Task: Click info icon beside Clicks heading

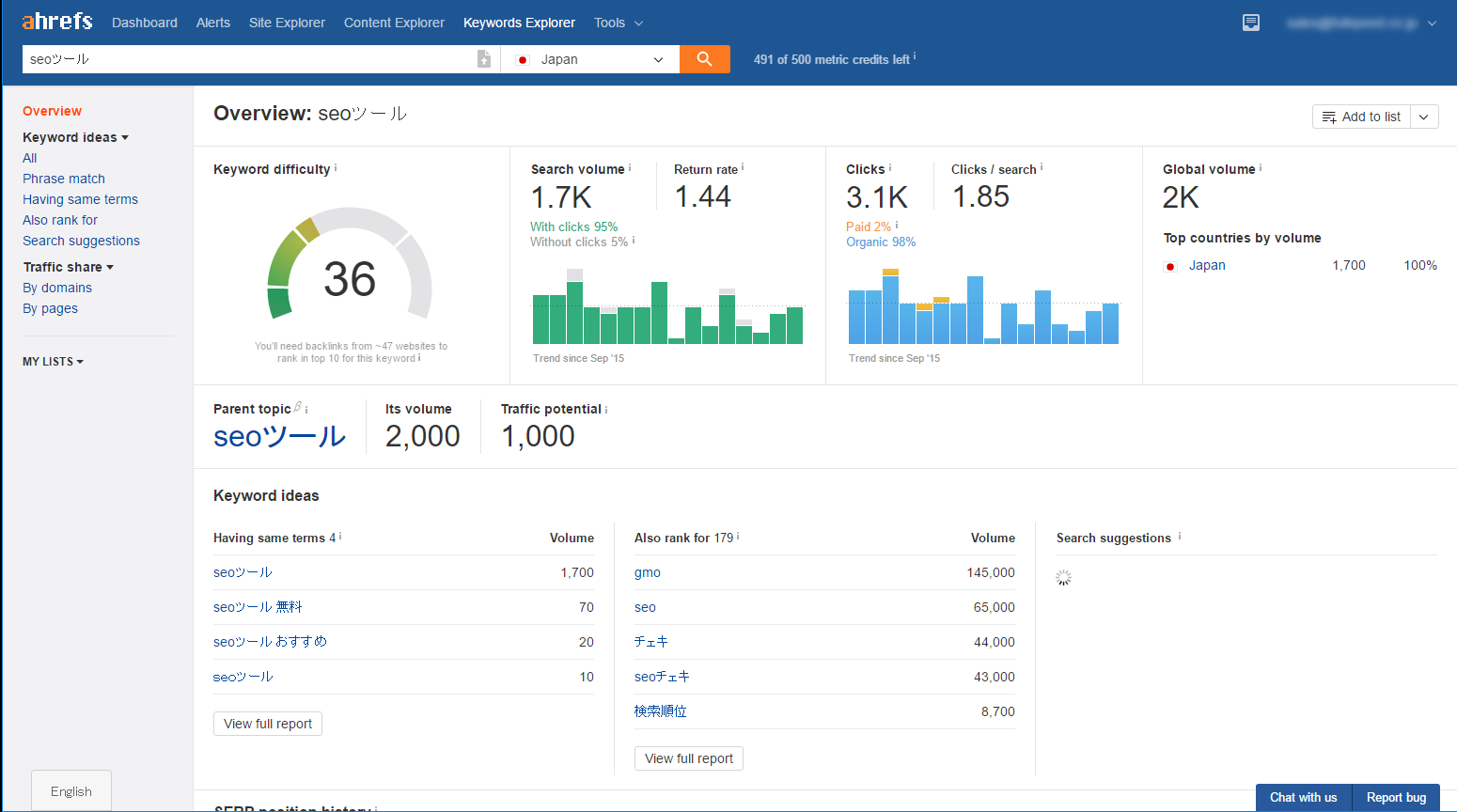Action: click(890, 168)
